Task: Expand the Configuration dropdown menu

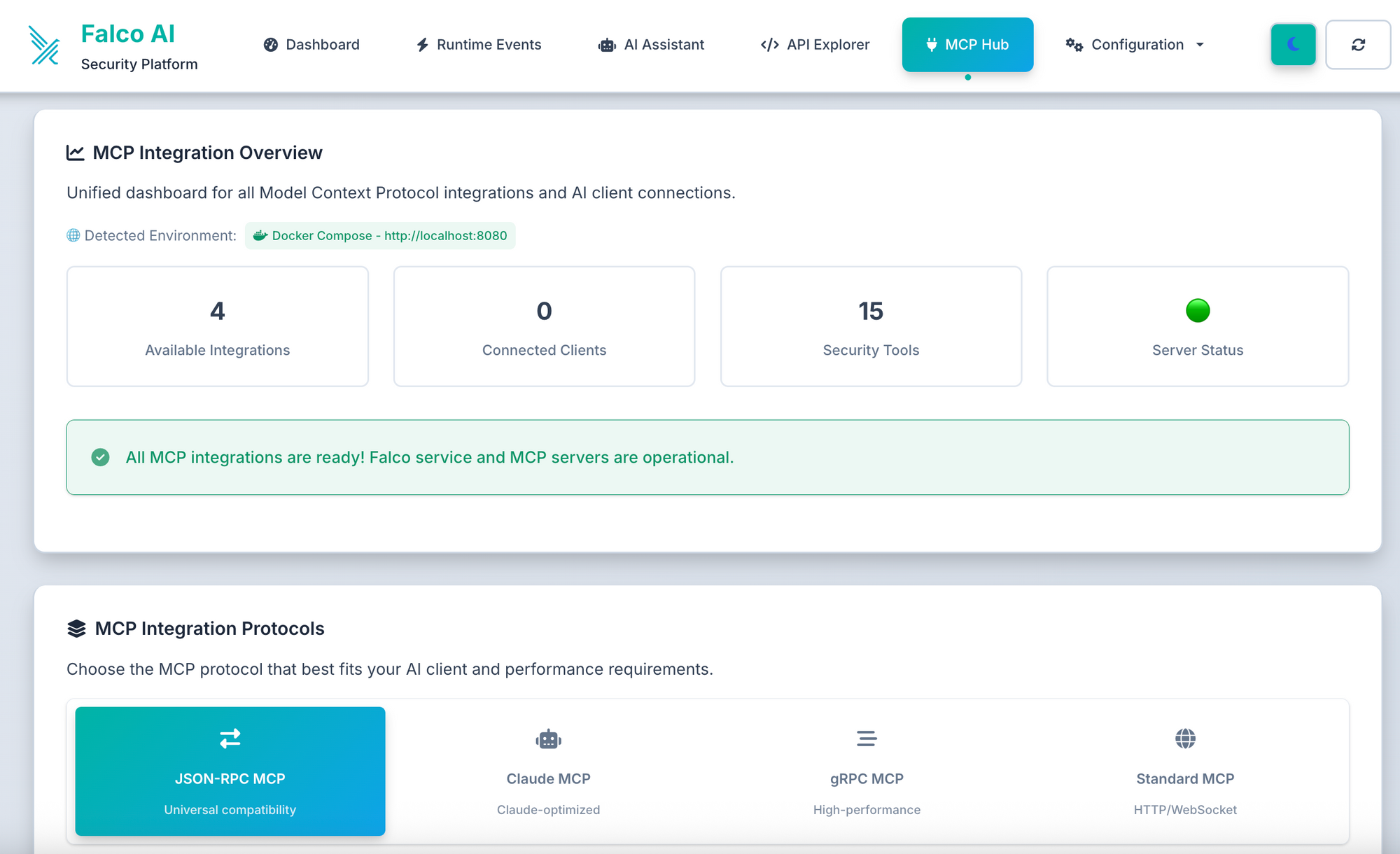Action: pos(1135,45)
